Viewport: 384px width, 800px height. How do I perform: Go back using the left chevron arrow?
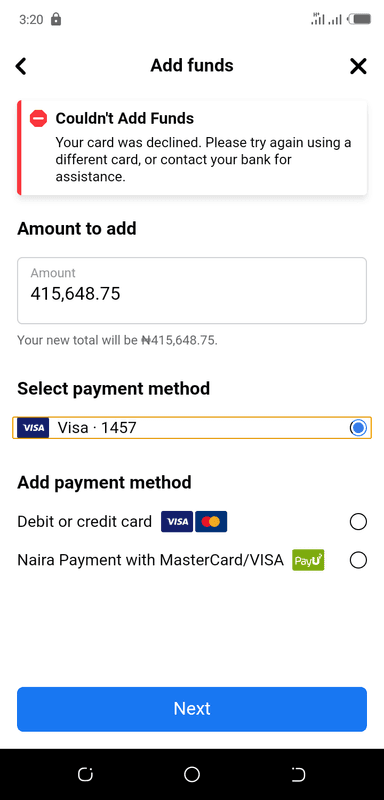pos(20,66)
